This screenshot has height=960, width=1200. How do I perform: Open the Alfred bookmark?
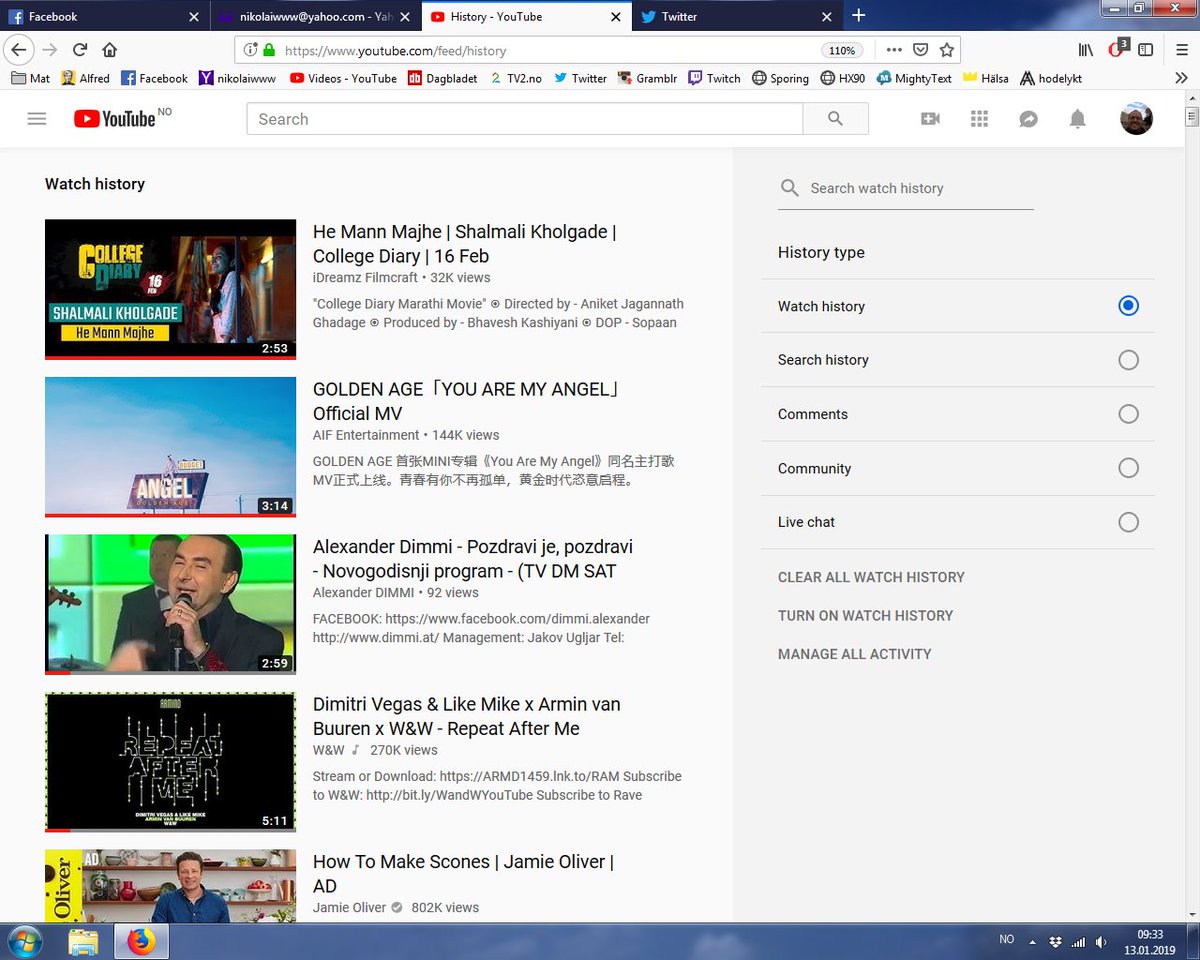point(85,78)
